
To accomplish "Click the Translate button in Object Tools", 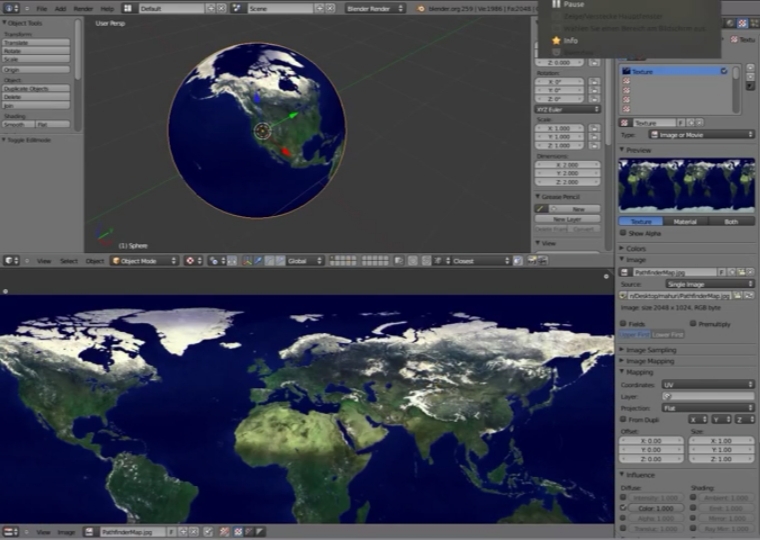I will [x=36, y=43].
